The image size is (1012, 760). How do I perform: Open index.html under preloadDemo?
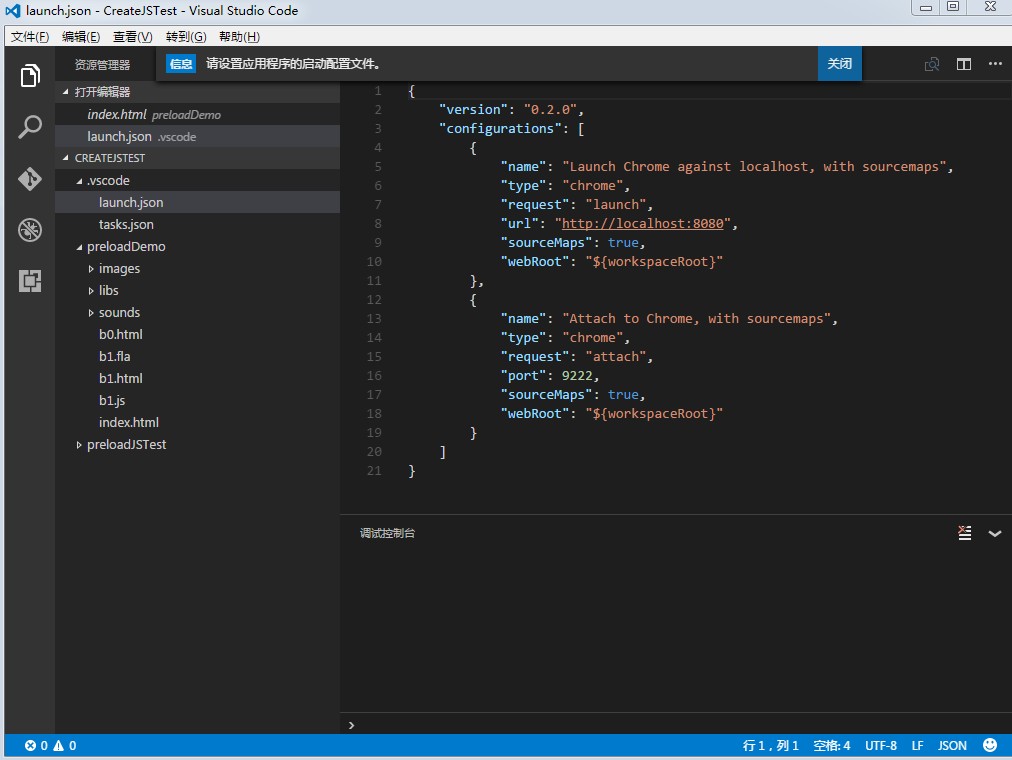(x=197, y=423)
